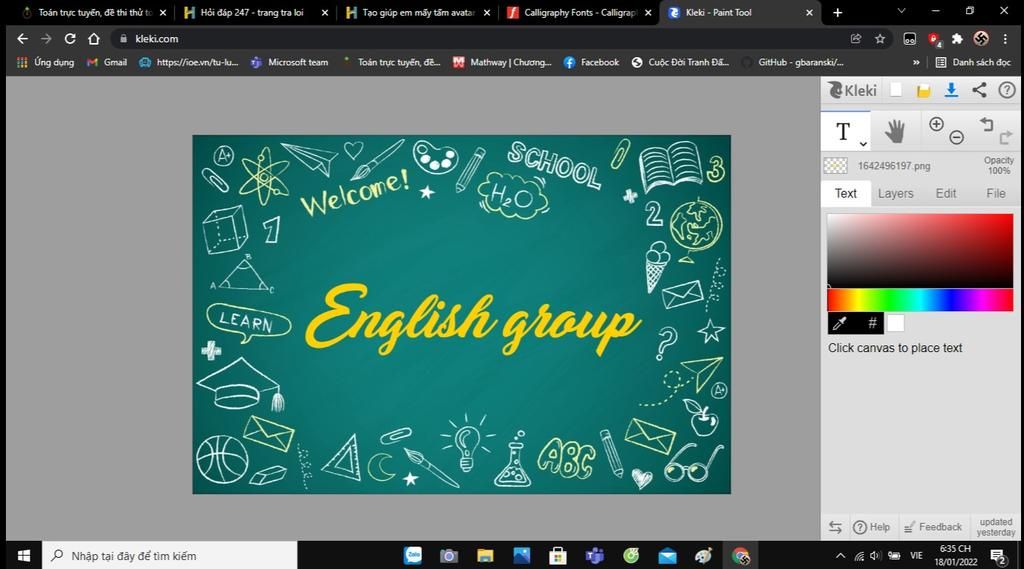The height and width of the screenshot is (569, 1024).
Task: Select the layer name 1642496197.png
Action: [x=893, y=166]
